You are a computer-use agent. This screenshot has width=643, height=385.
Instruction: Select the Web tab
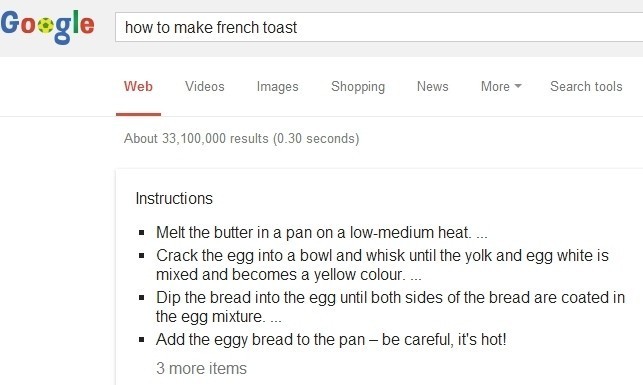(x=138, y=87)
